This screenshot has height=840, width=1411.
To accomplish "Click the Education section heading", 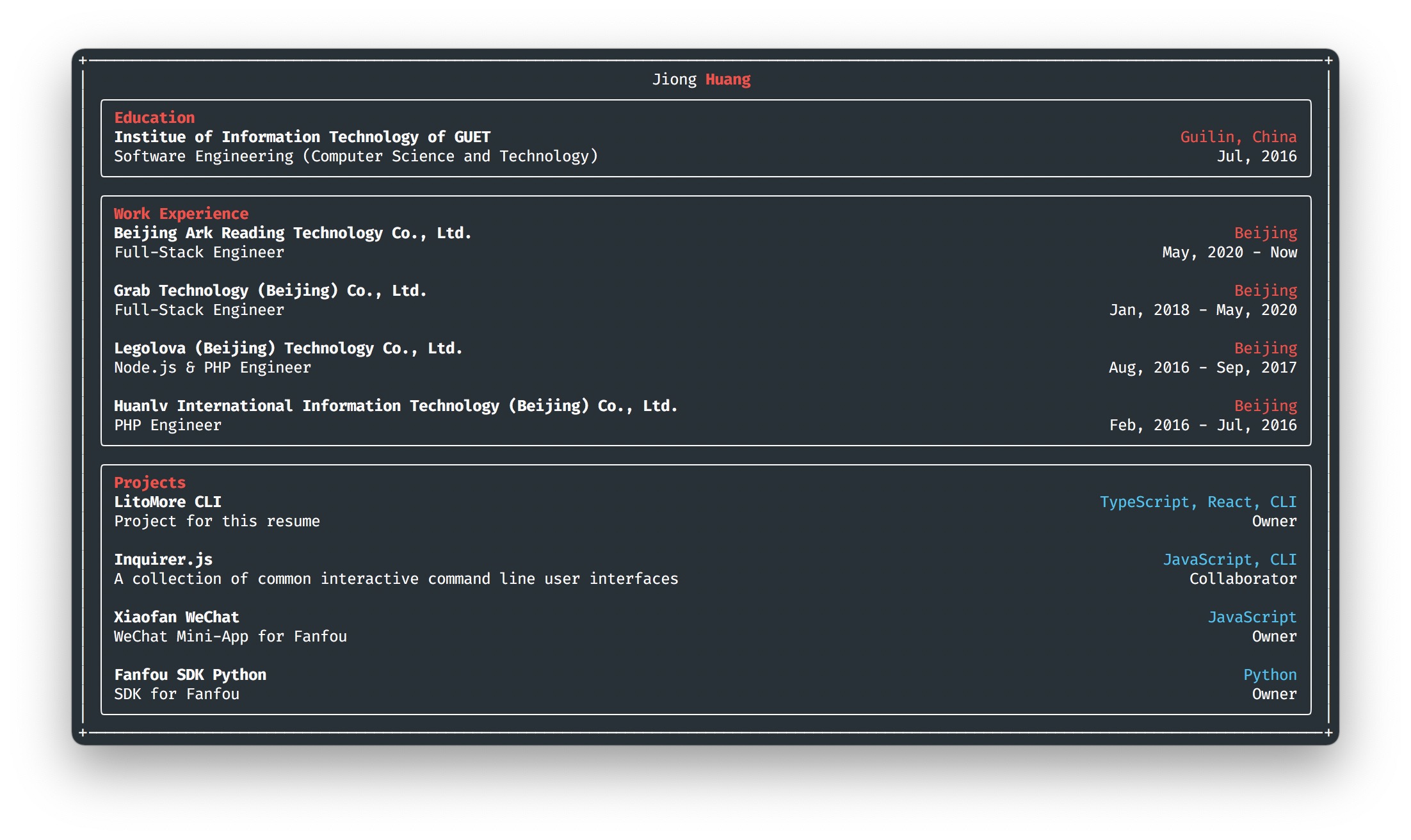I will pos(154,118).
